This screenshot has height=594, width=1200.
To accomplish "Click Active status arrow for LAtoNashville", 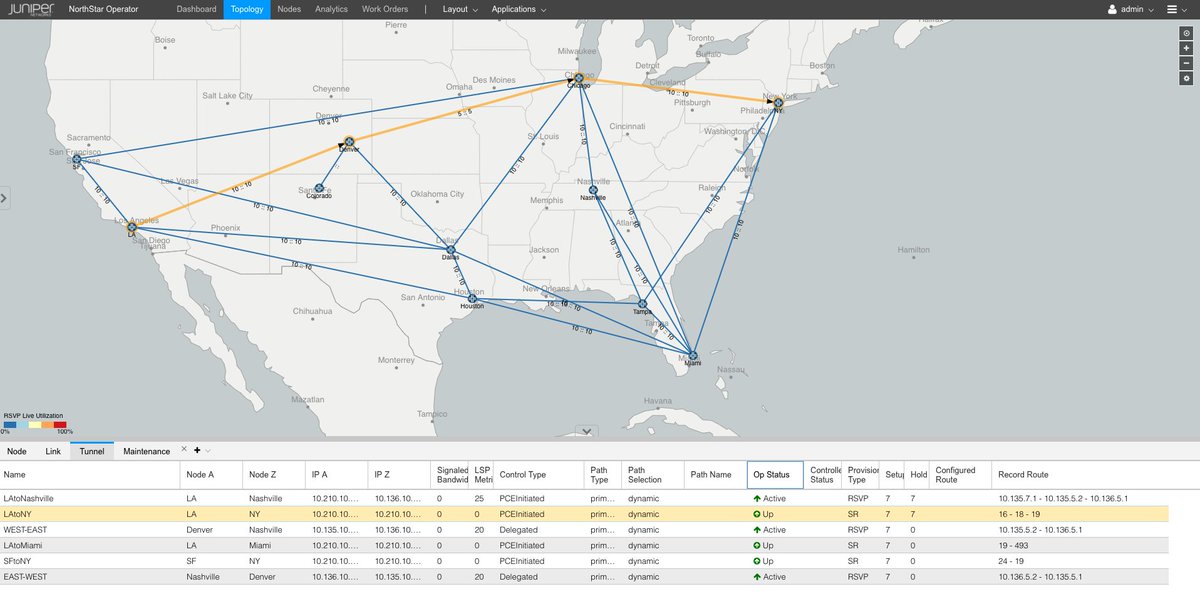I will click(757, 497).
